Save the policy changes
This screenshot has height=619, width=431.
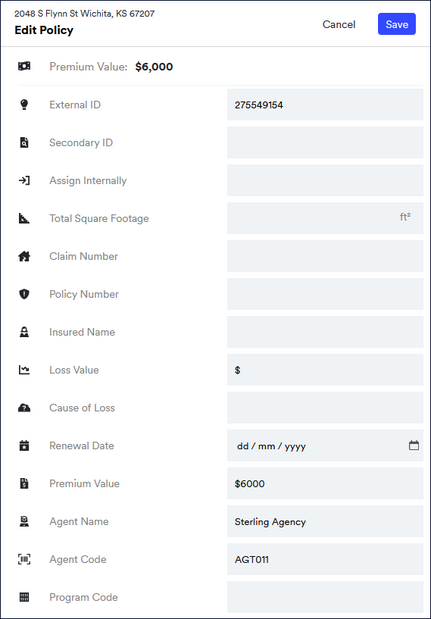397,24
